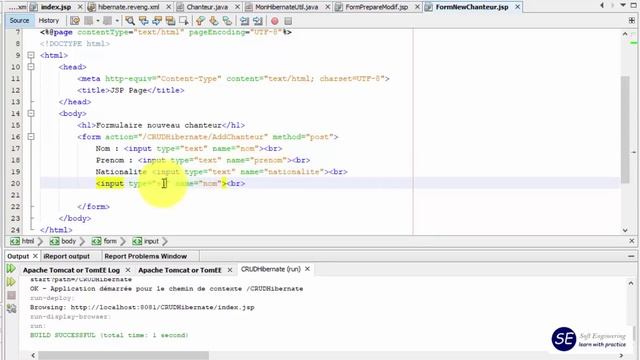The width and height of the screenshot is (640, 360).
Task: Close Apache Tomcat or TomEE Log tab
Action: [x=128, y=270]
